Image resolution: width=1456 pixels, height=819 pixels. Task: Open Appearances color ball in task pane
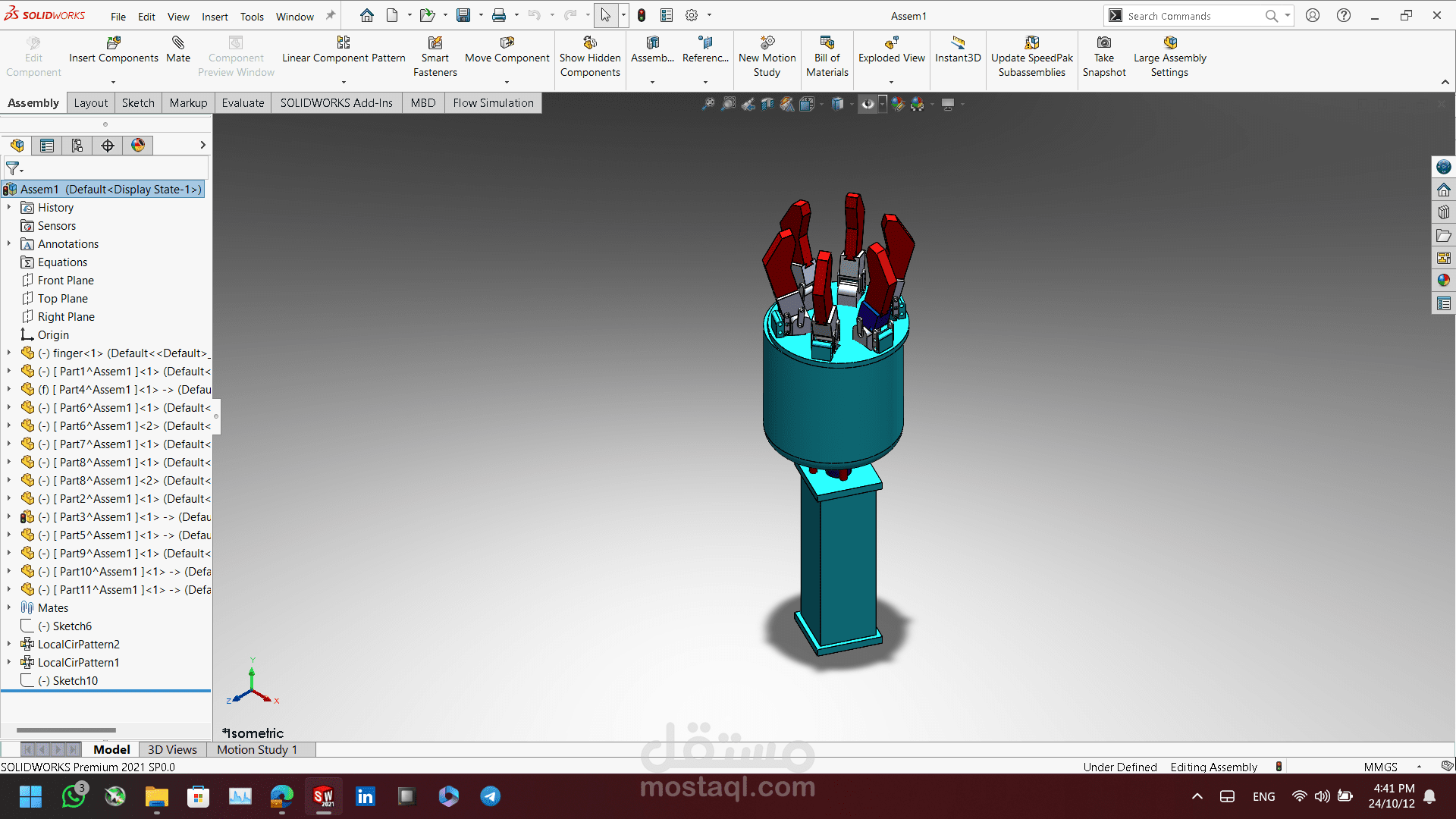pos(1443,281)
